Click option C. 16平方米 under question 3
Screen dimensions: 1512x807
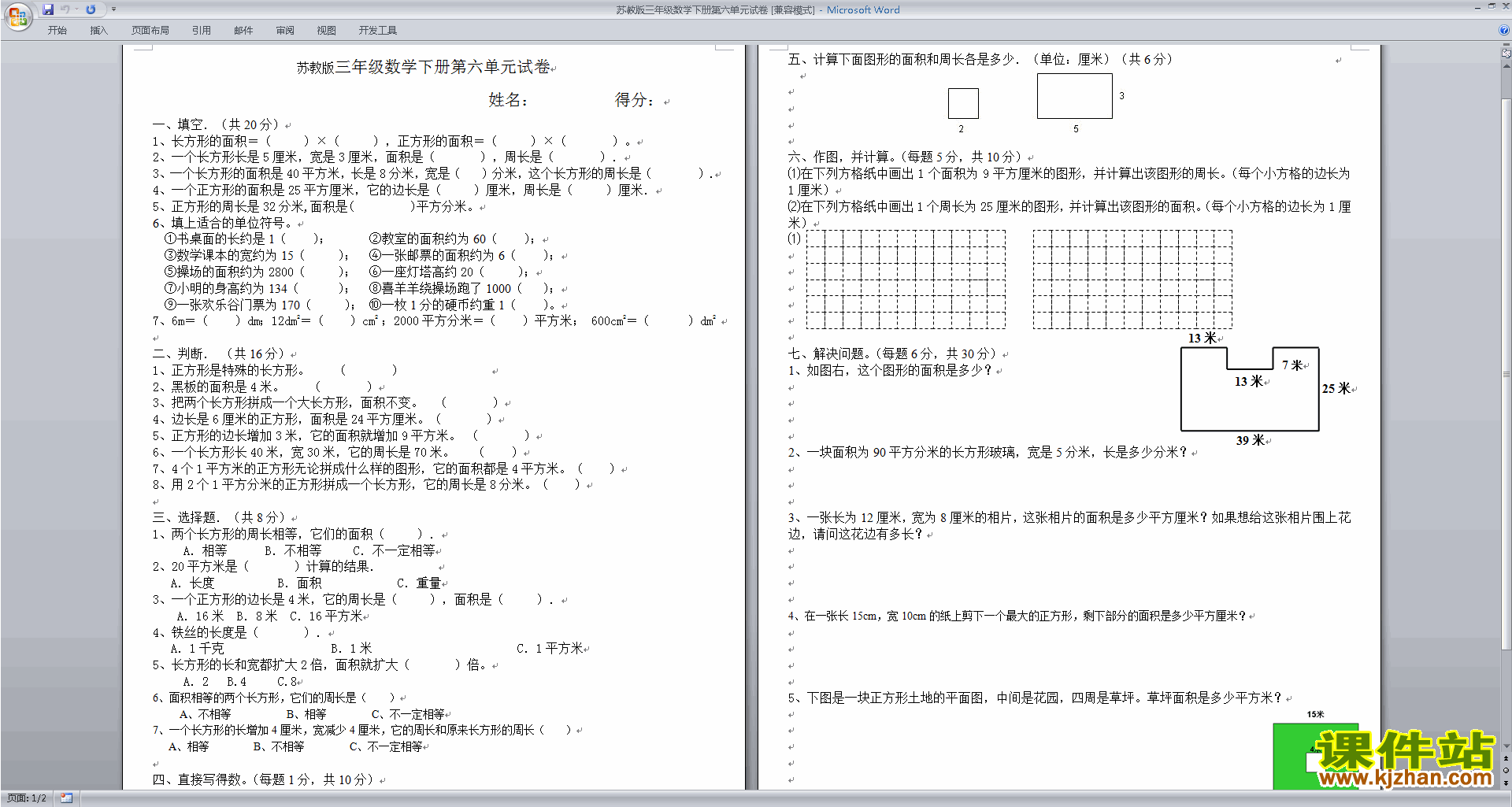326,616
